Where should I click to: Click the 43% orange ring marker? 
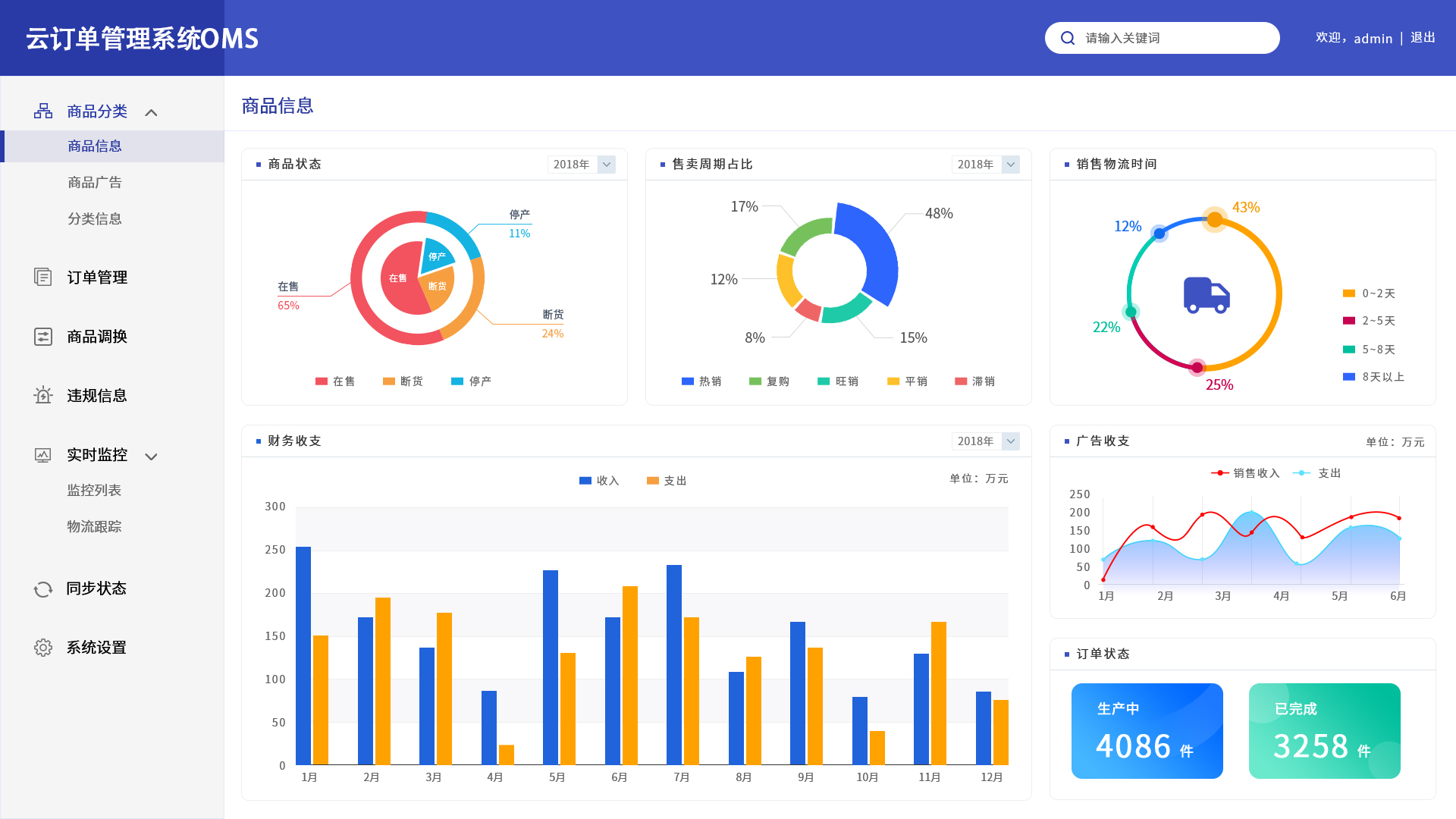1215,220
